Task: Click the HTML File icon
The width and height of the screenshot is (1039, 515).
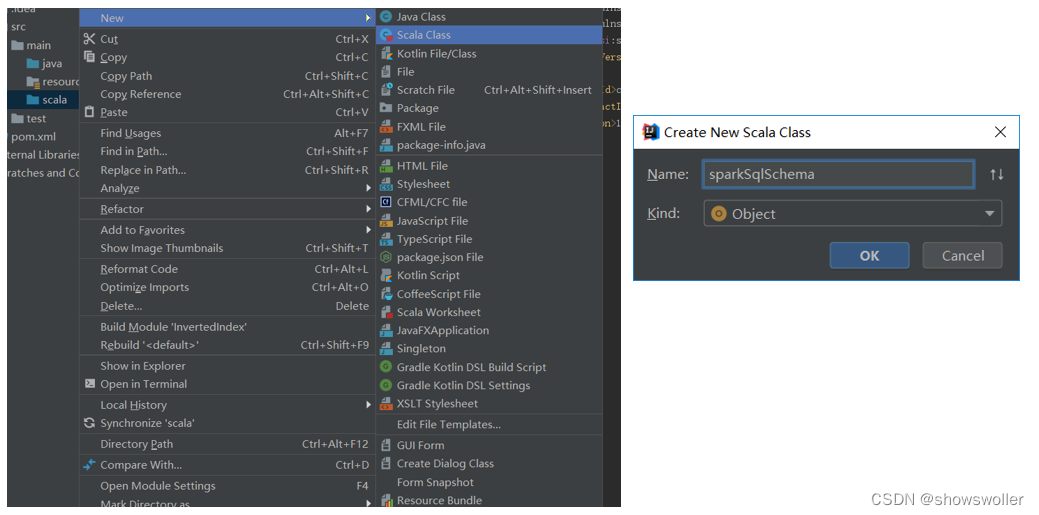Action: coord(386,166)
